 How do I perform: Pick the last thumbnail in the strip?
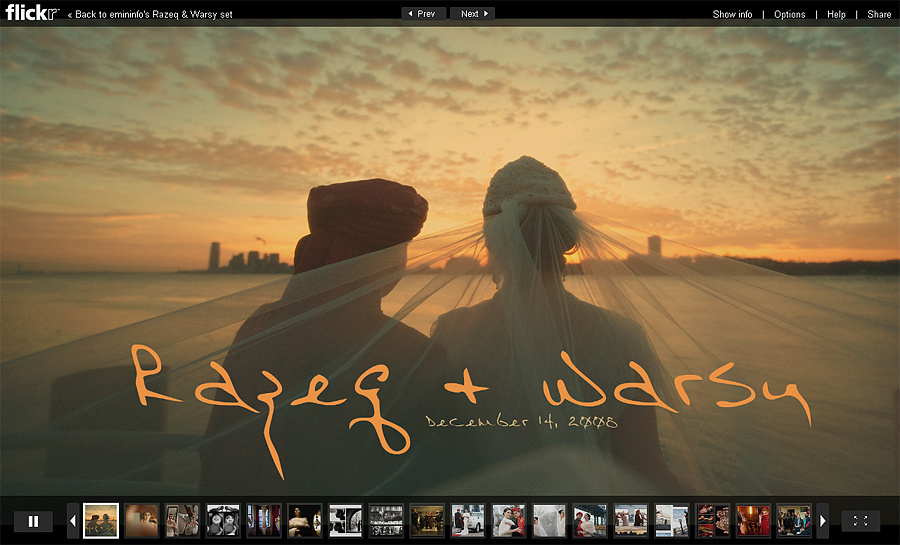(794, 521)
